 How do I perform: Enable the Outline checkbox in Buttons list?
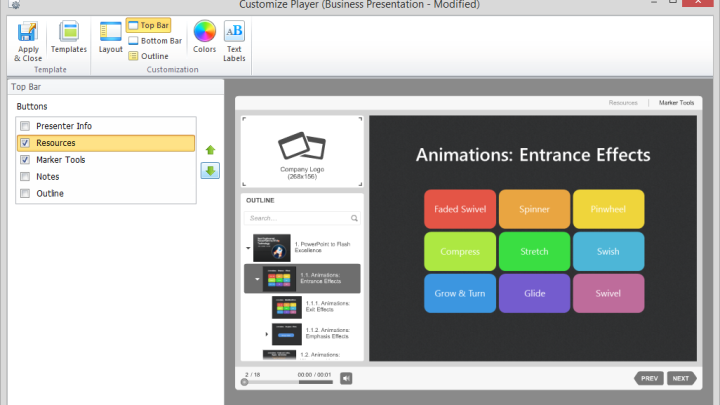[25, 193]
